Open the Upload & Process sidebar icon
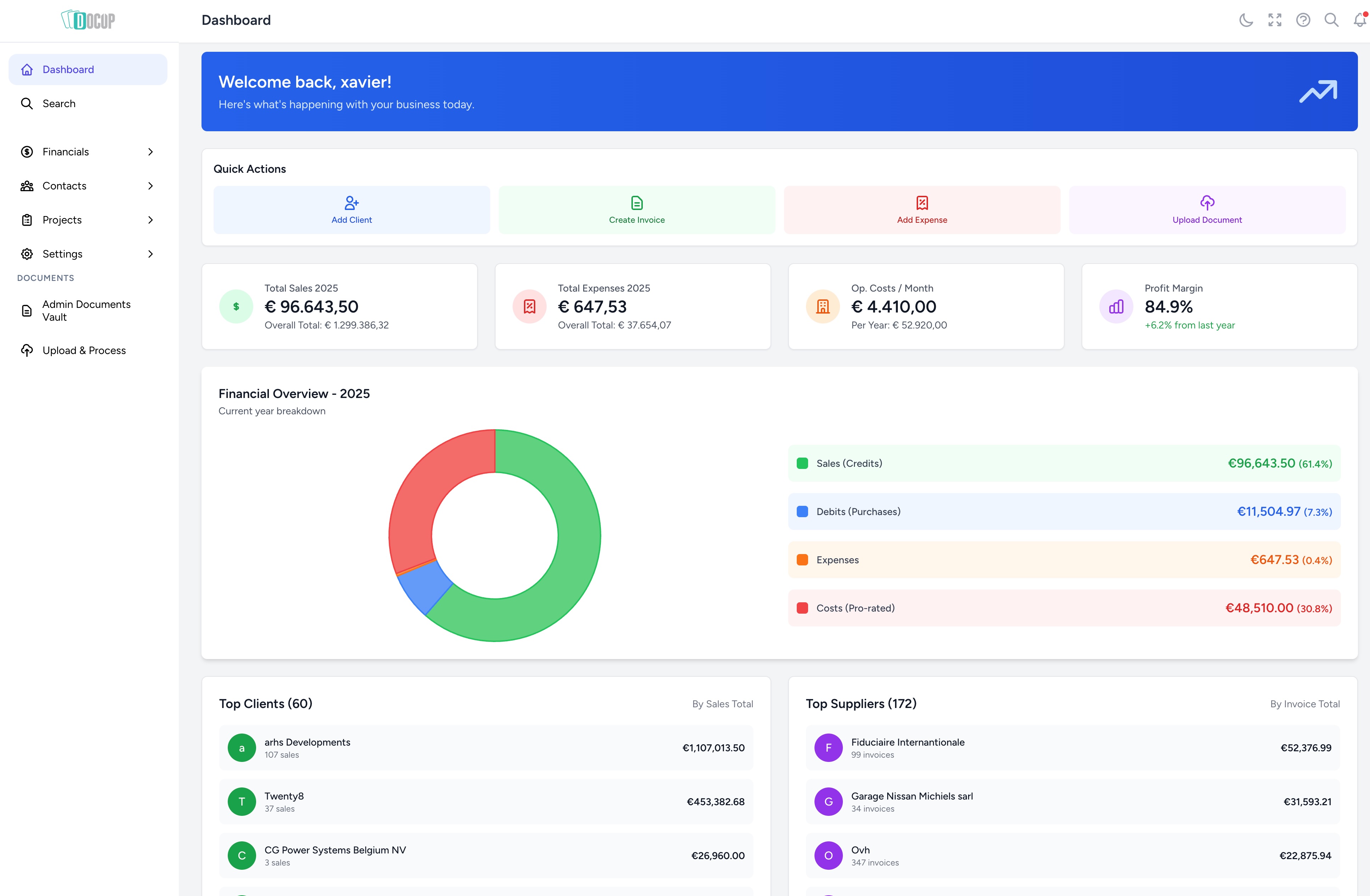1370x896 pixels. point(27,350)
